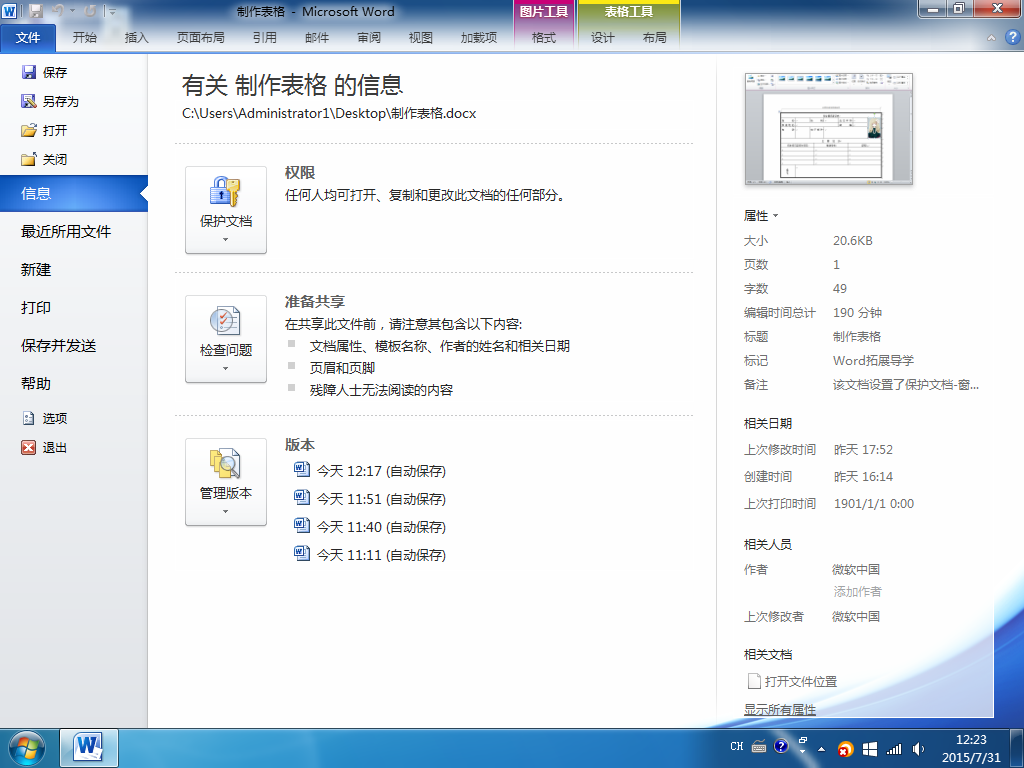
Task: Click the network signal tray icon
Action: (x=894, y=748)
